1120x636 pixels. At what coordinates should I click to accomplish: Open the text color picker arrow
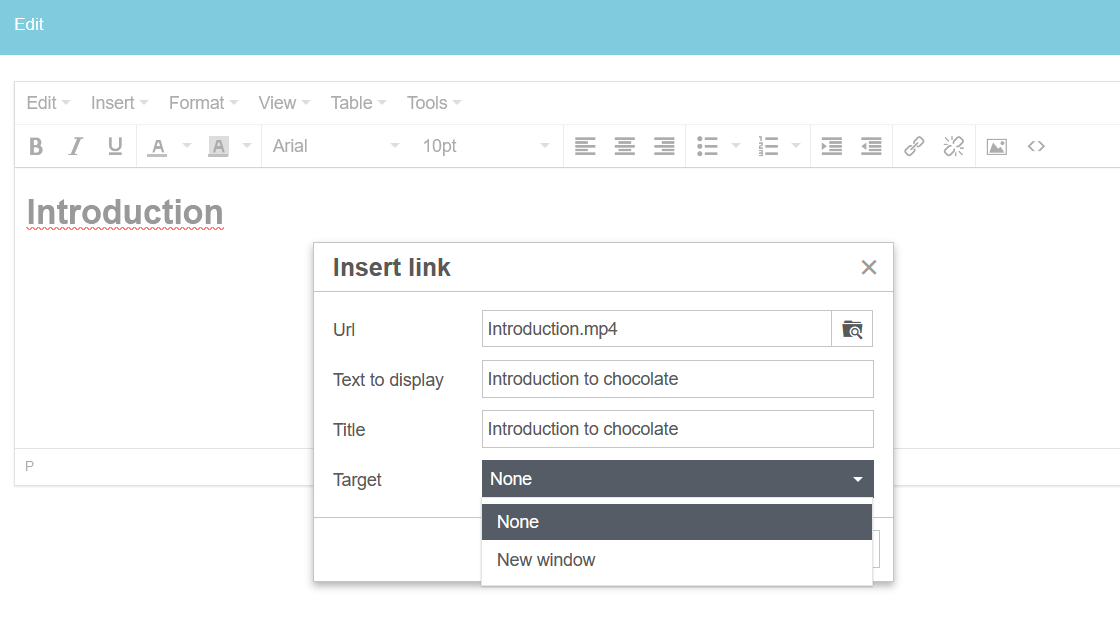[x=187, y=146]
